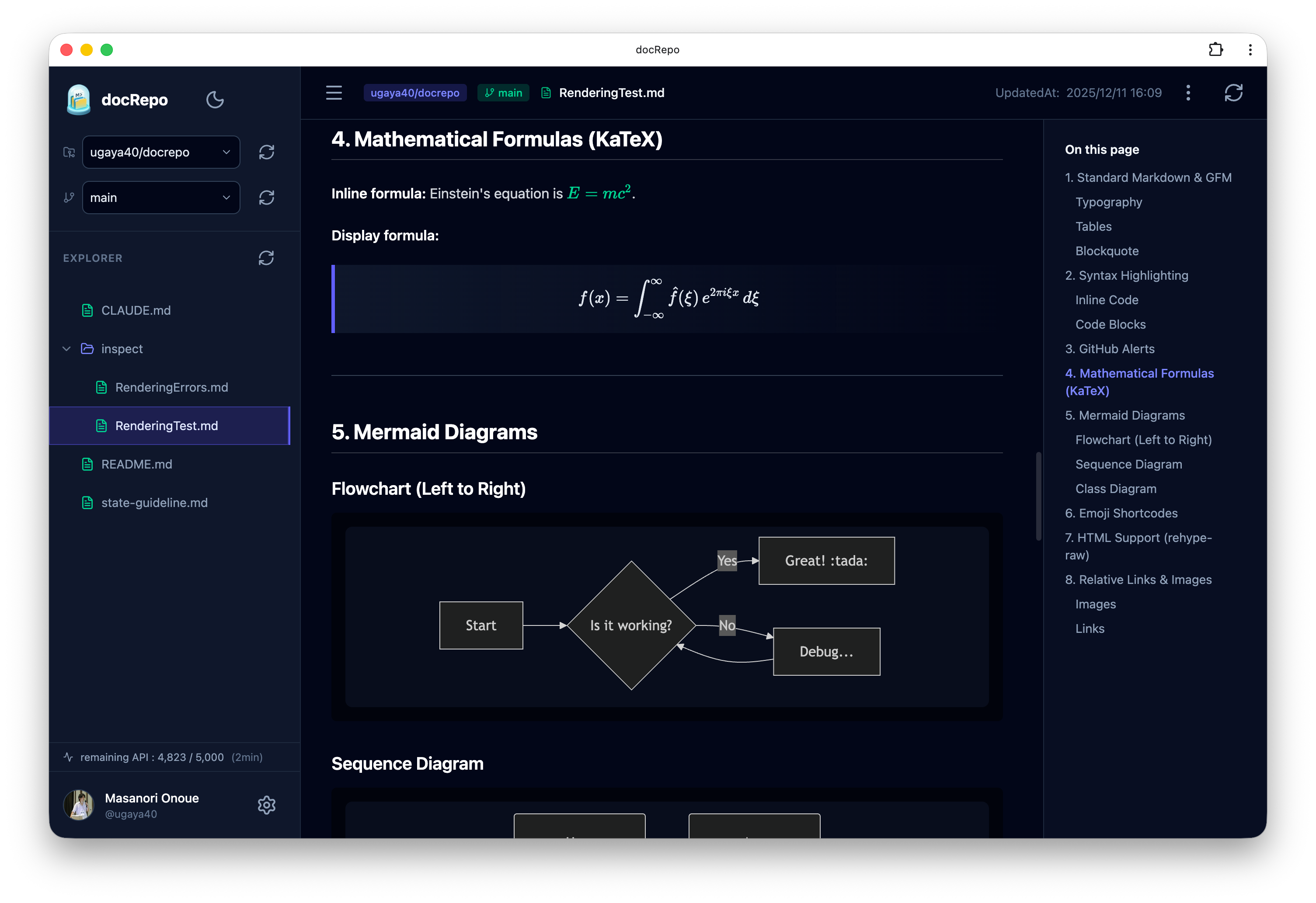Open the hamburger menu in the header
The height and width of the screenshot is (903, 1316).
coord(334,93)
